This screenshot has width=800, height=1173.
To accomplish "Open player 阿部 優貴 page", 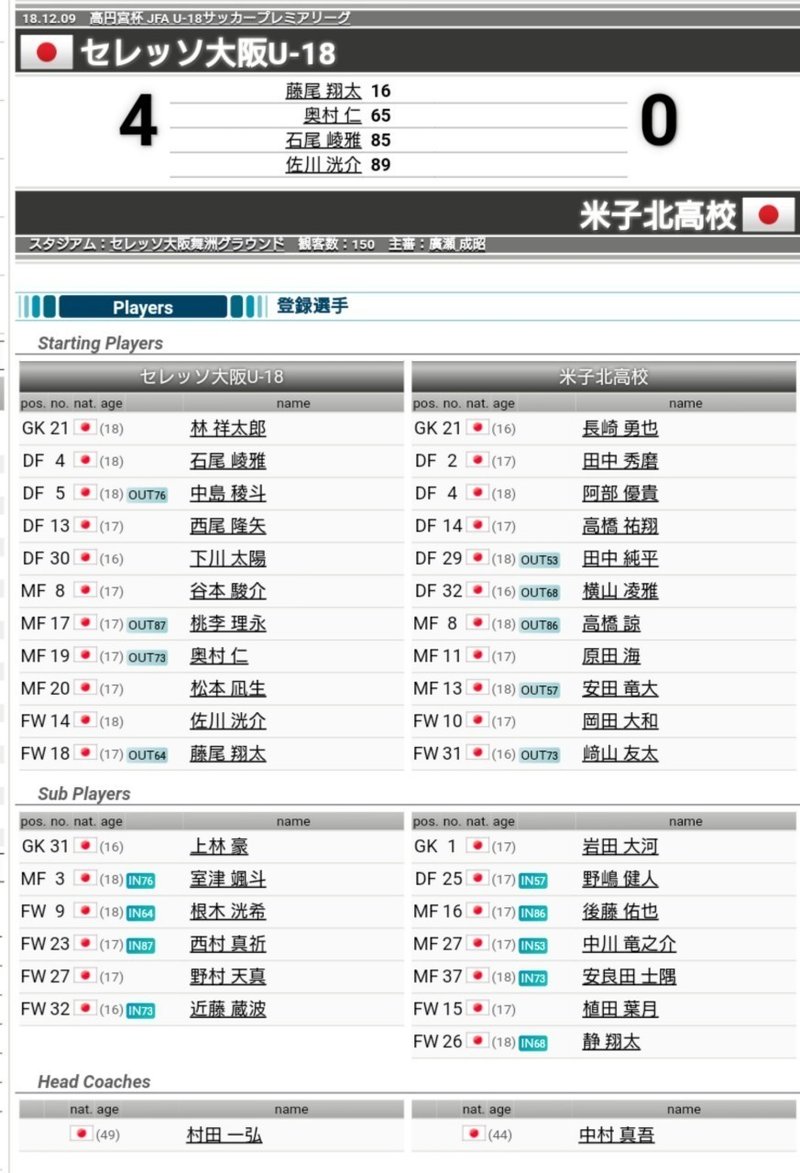I will click(620, 494).
